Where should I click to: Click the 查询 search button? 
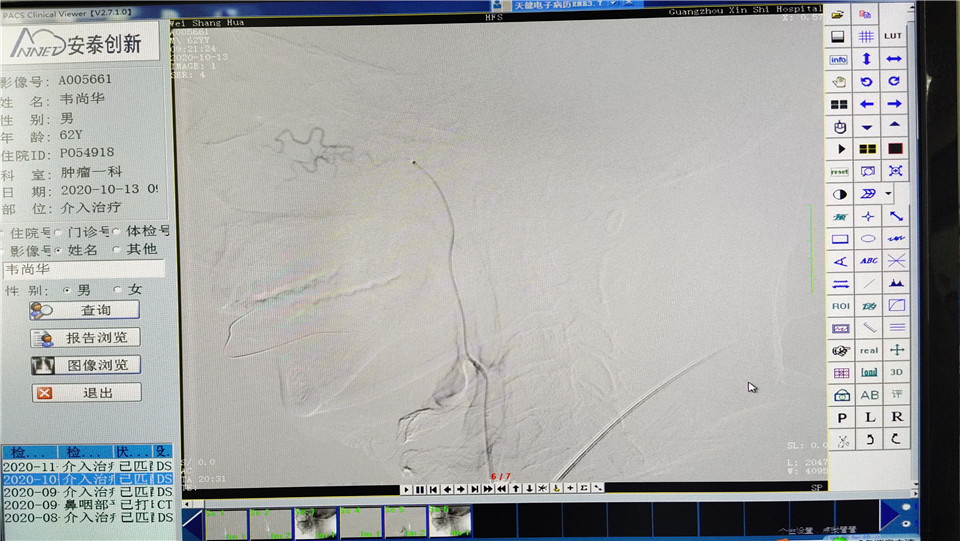click(x=84, y=310)
